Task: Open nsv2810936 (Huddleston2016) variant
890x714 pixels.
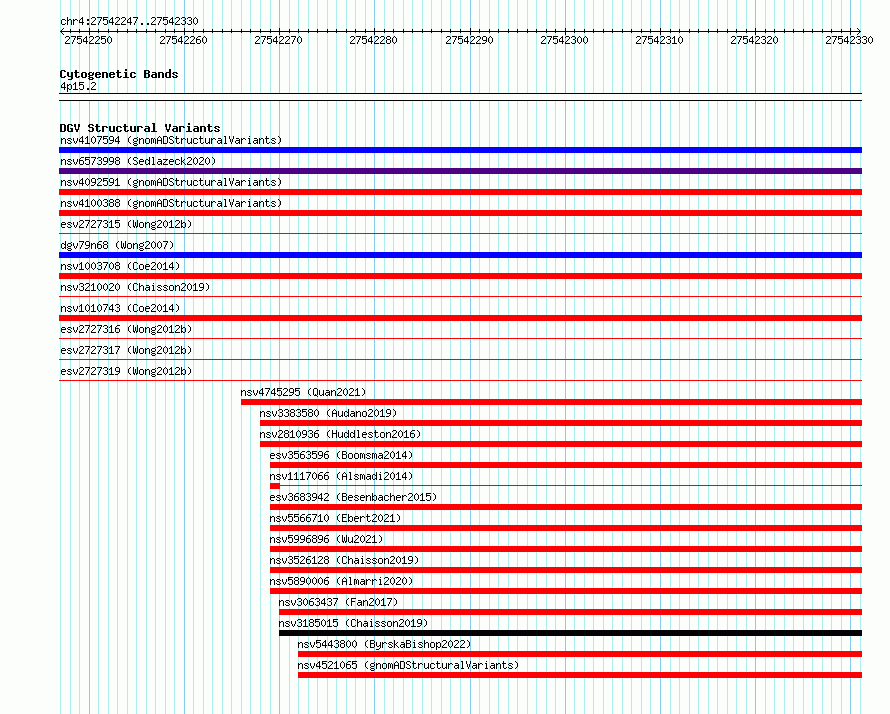Action: click(x=340, y=434)
